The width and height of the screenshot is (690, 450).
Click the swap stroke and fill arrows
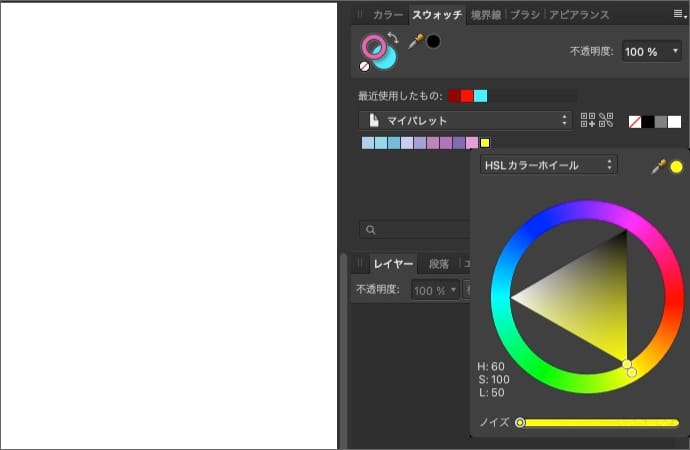[393, 39]
